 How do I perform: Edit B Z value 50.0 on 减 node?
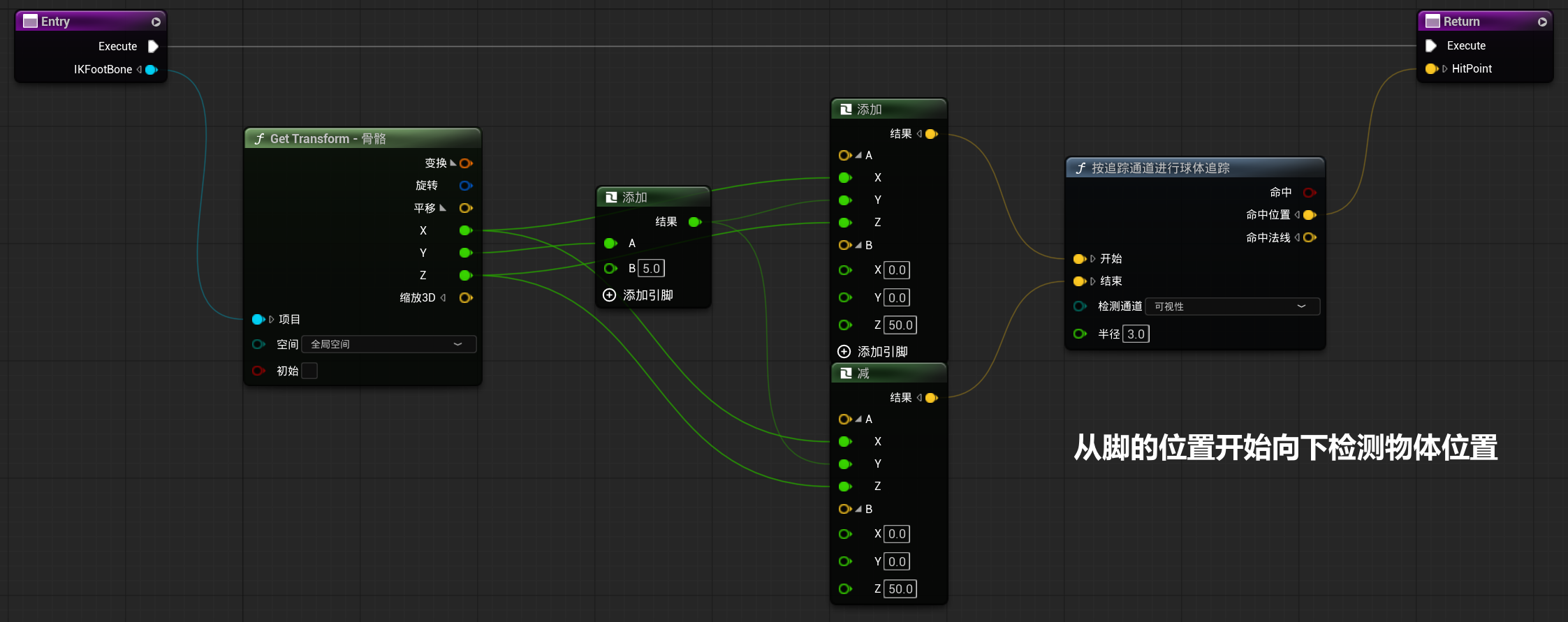(900, 589)
